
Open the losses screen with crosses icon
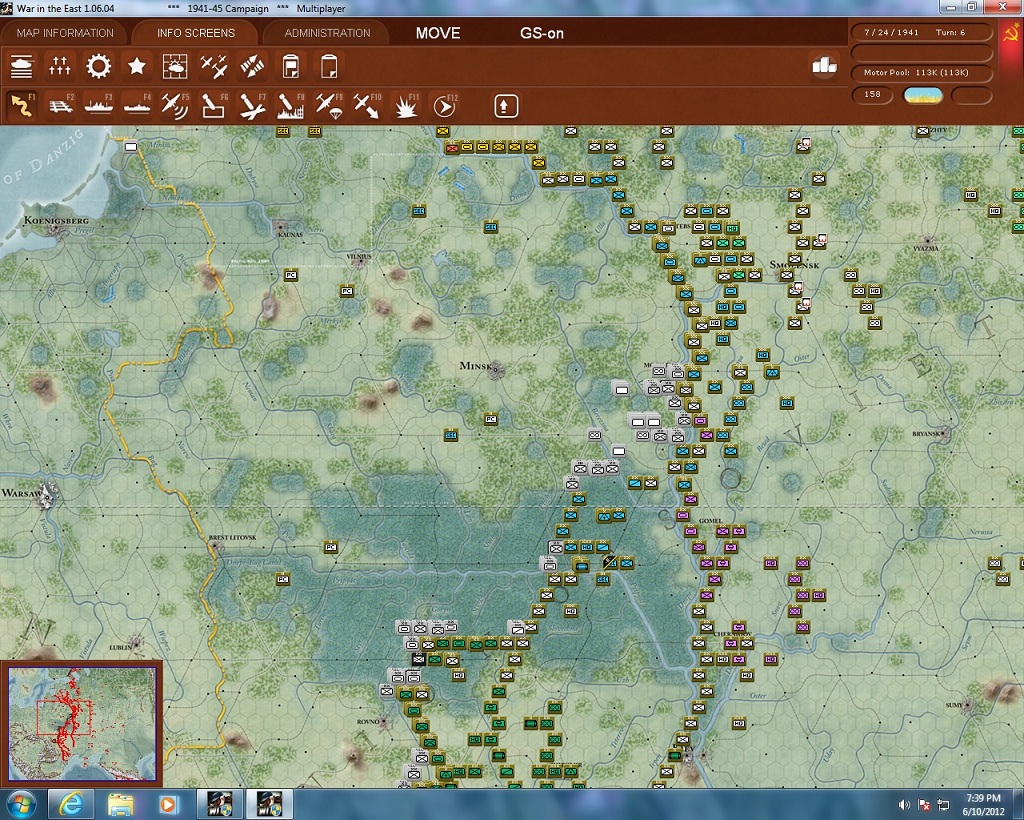[59, 67]
